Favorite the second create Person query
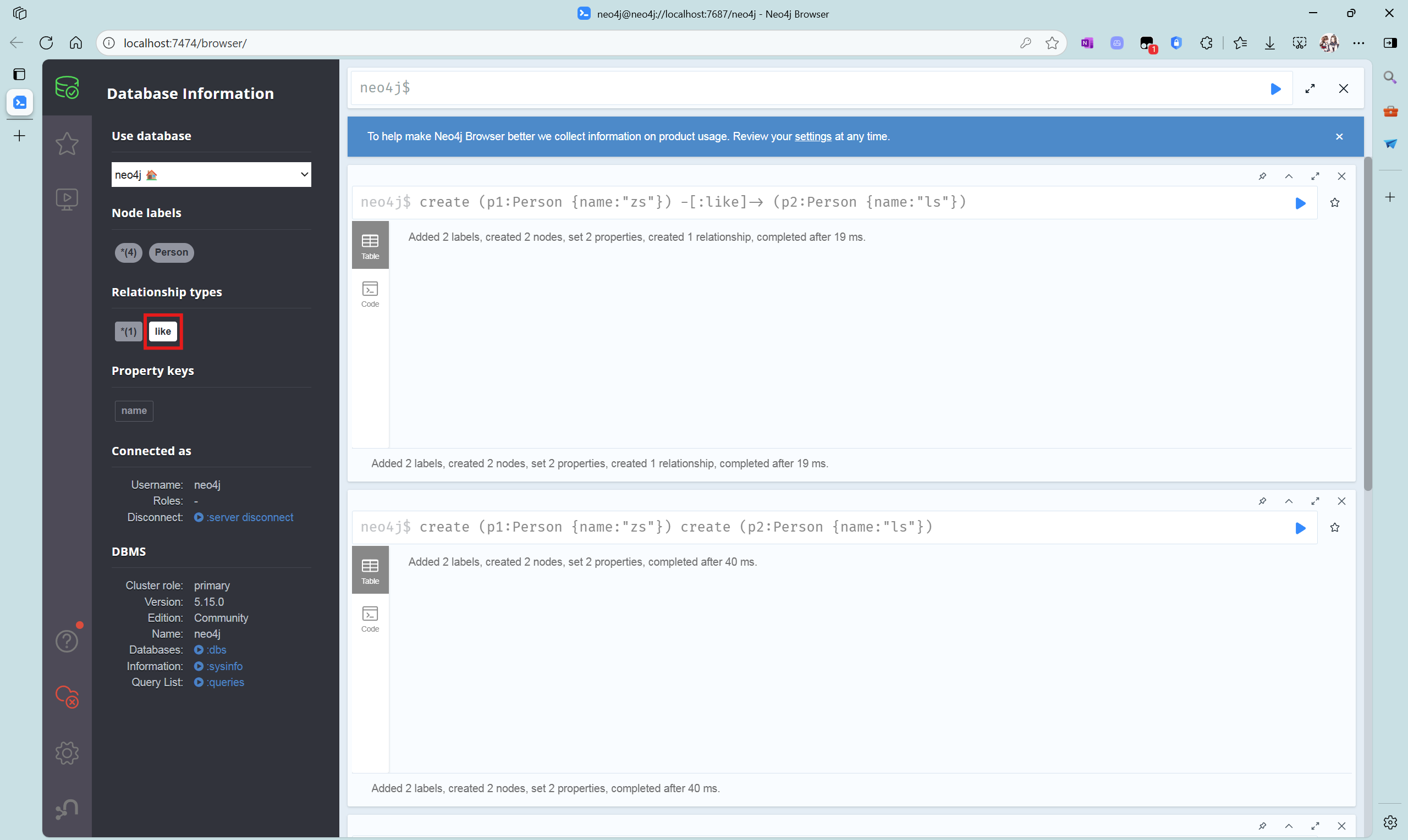 [1335, 528]
